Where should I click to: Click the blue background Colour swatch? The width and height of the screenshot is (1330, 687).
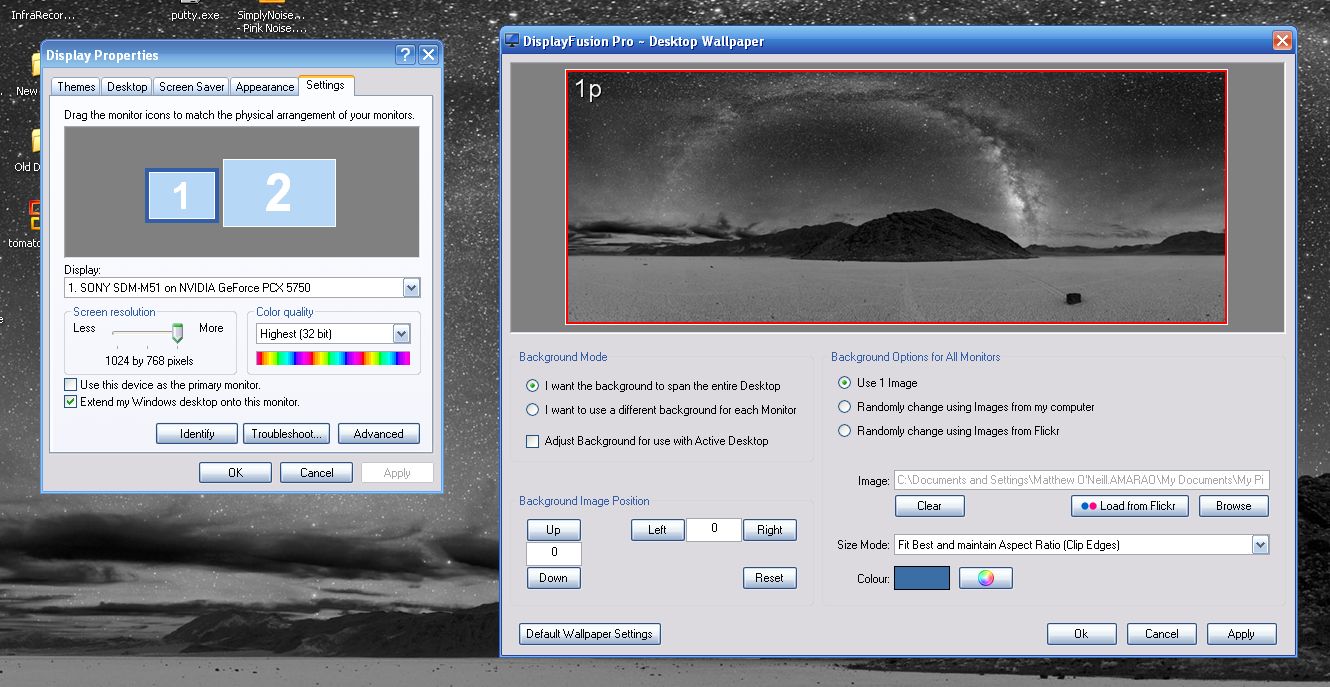point(921,578)
